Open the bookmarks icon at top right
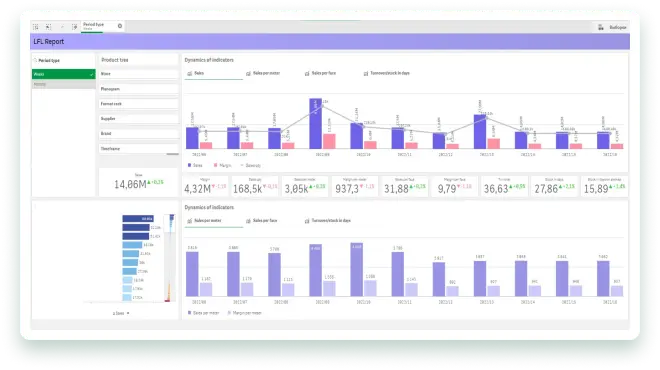This screenshot has width=660, height=370. click(x=601, y=27)
